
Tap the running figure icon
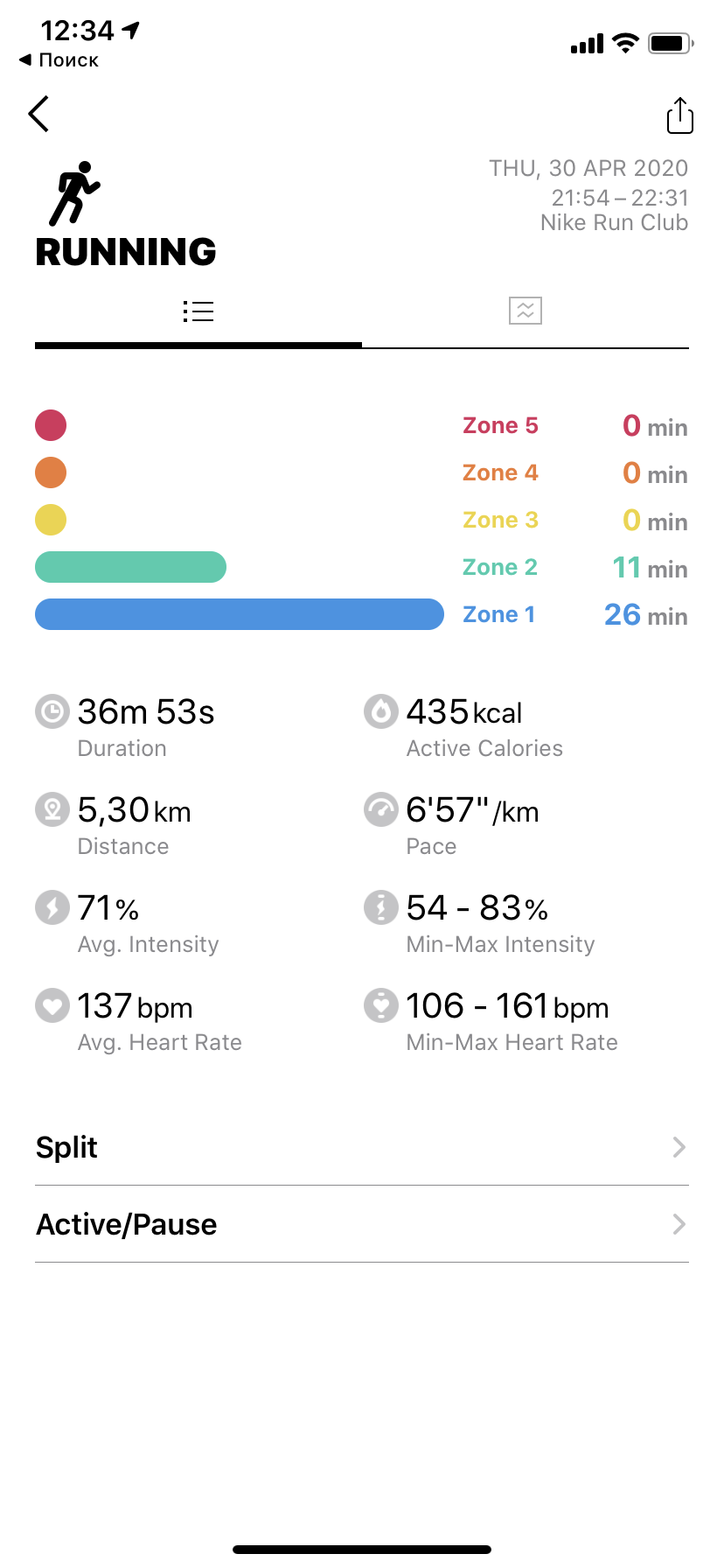74,193
